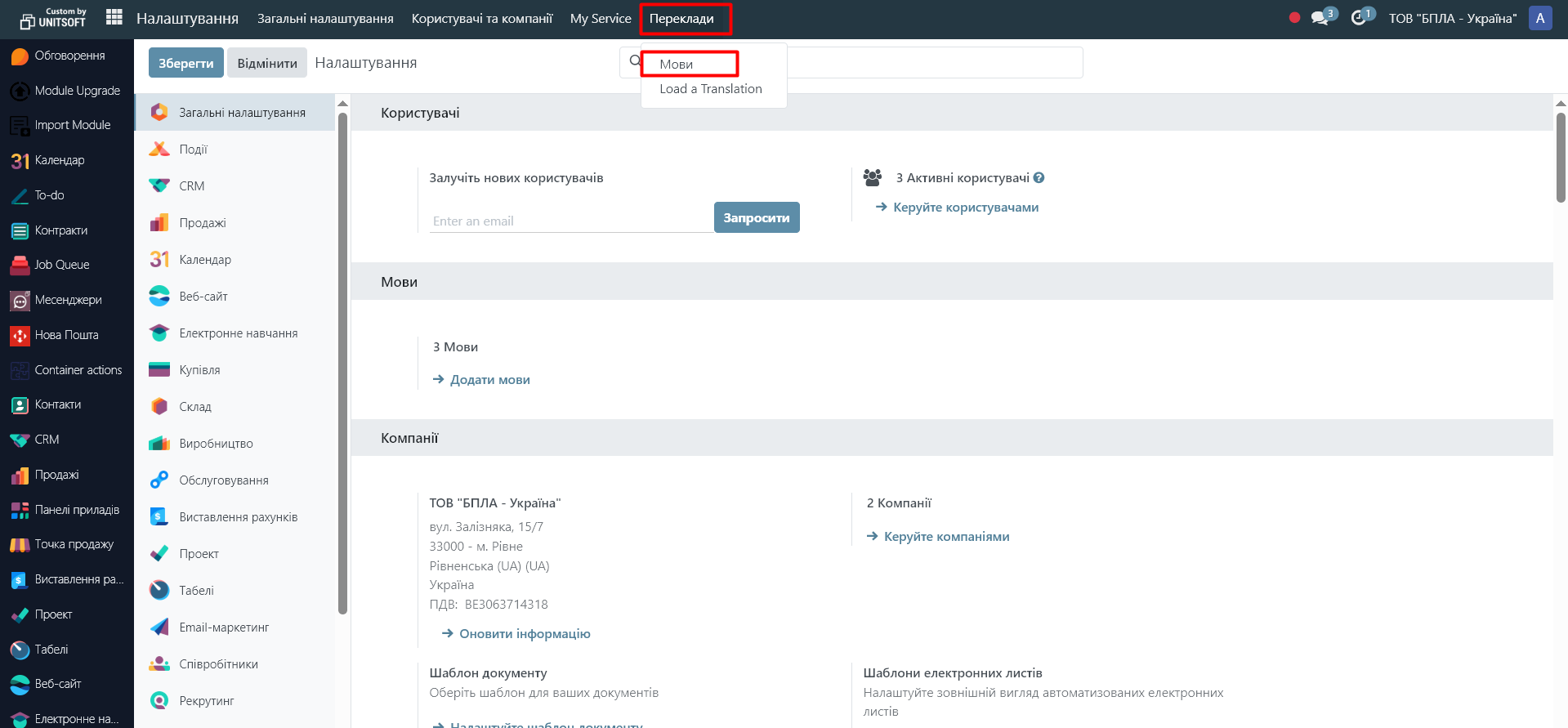Click the red recording indicator dot
Screen dimensions: 1568x728
[x=1294, y=18]
